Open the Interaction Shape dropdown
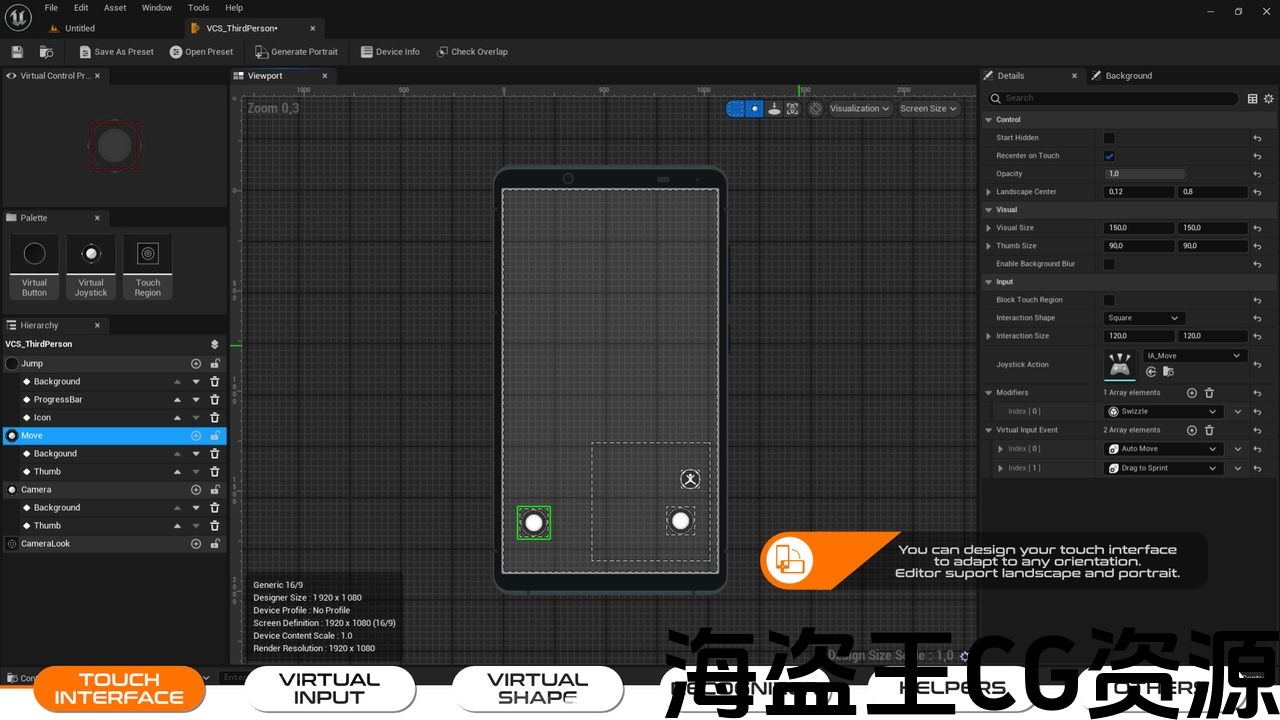Image resolution: width=1280 pixels, height=720 pixels. tap(1144, 318)
